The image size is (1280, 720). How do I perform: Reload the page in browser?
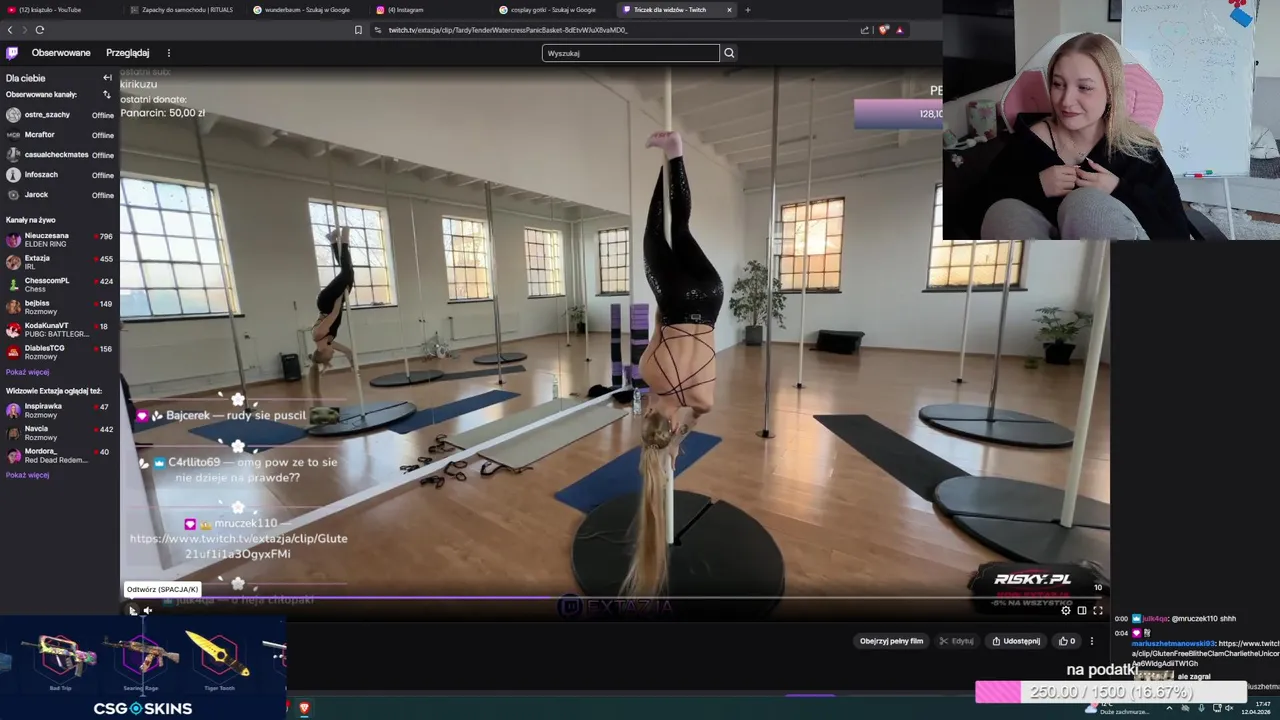pos(40,30)
